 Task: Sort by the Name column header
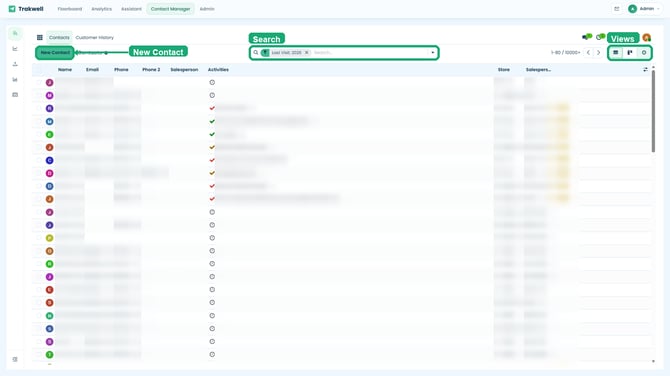[x=65, y=70]
